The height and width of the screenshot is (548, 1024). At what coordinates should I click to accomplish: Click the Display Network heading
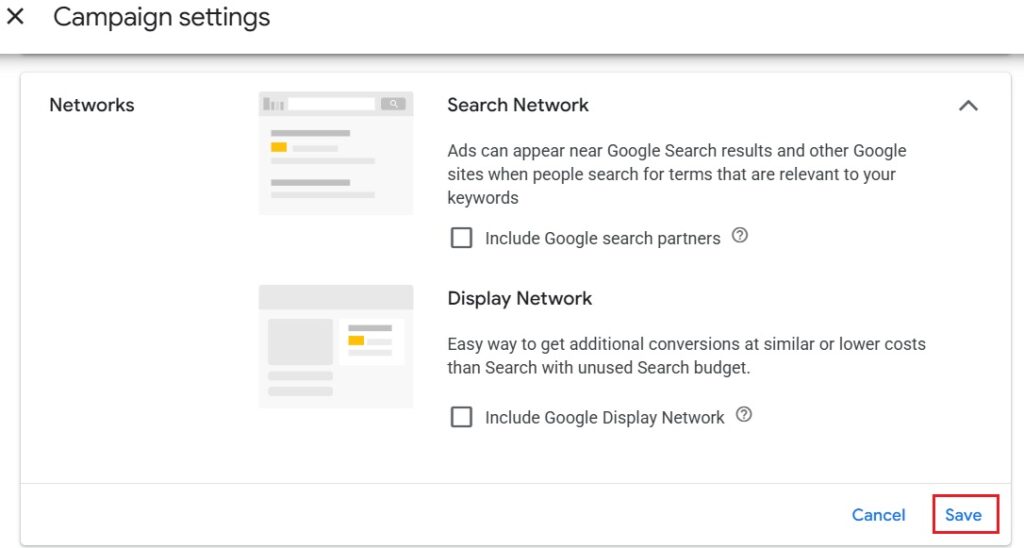[519, 298]
